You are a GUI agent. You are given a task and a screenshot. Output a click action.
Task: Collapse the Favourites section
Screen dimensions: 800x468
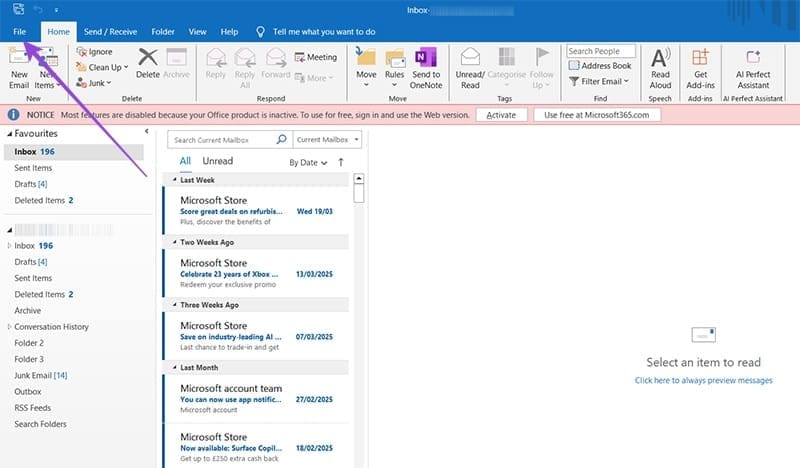tap(10, 132)
